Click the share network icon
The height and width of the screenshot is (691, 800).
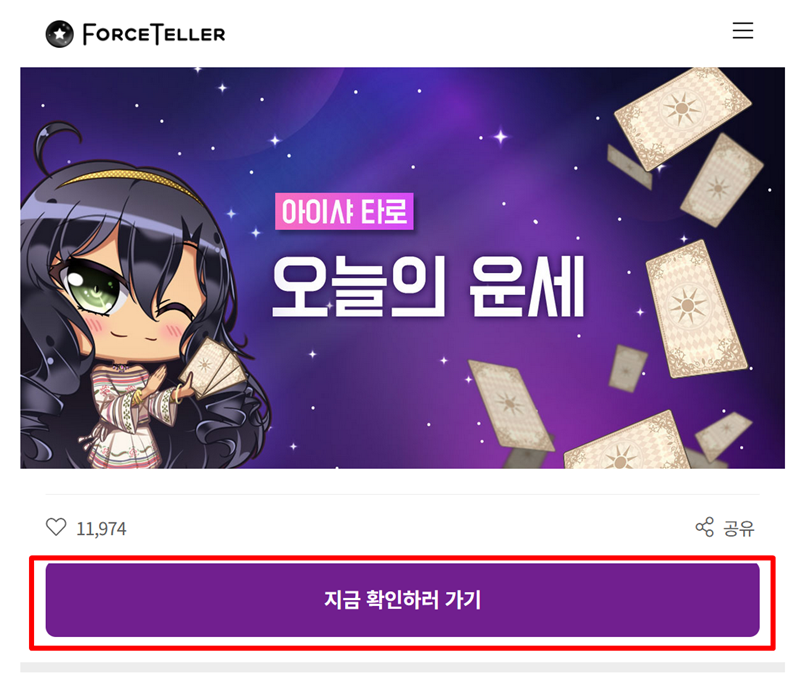coord(705,527)
